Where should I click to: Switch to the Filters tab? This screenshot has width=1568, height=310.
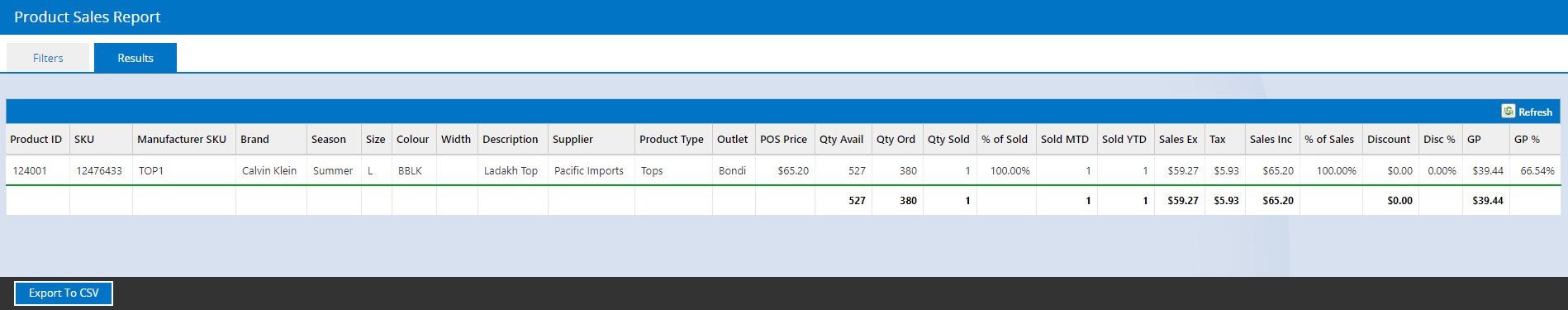48,58
